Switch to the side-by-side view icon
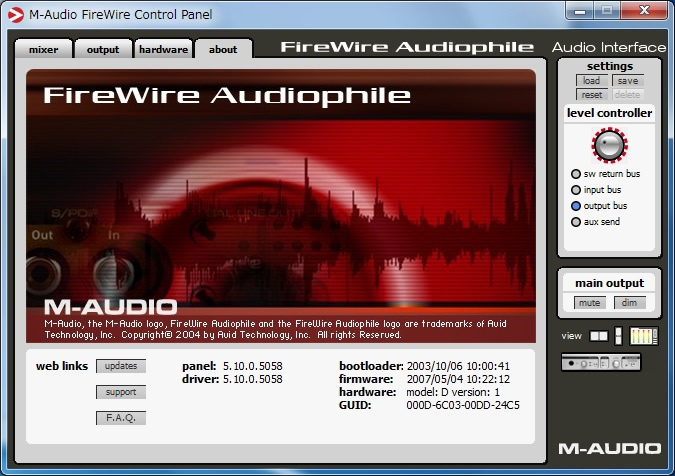The height and width of the screenshot is (476, 675). [x=598, y=336]
